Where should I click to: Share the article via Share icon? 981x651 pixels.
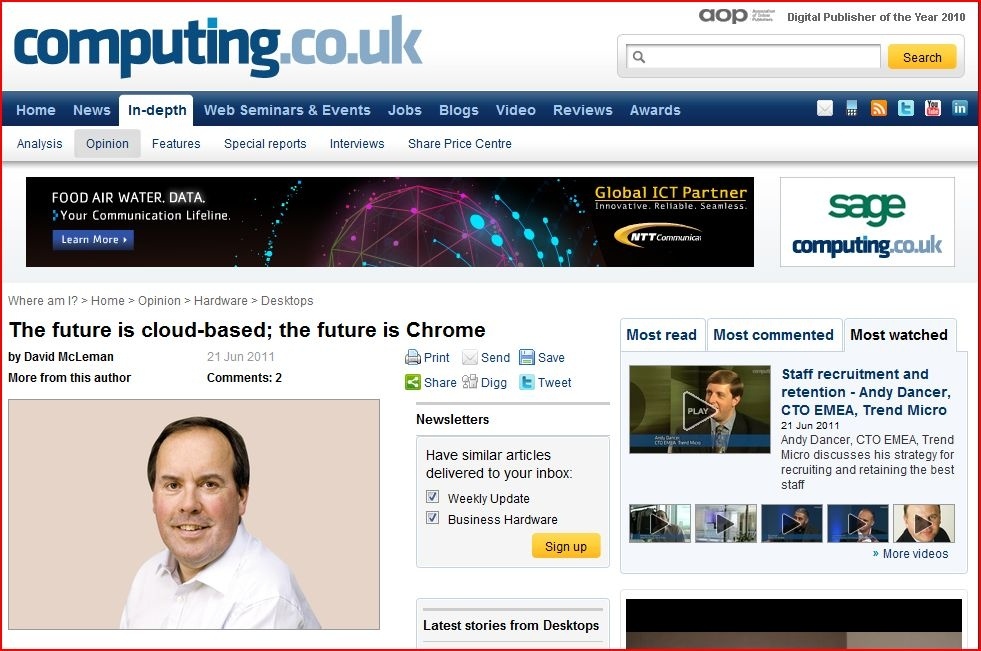pyautogui.click(x=413, y=382)
